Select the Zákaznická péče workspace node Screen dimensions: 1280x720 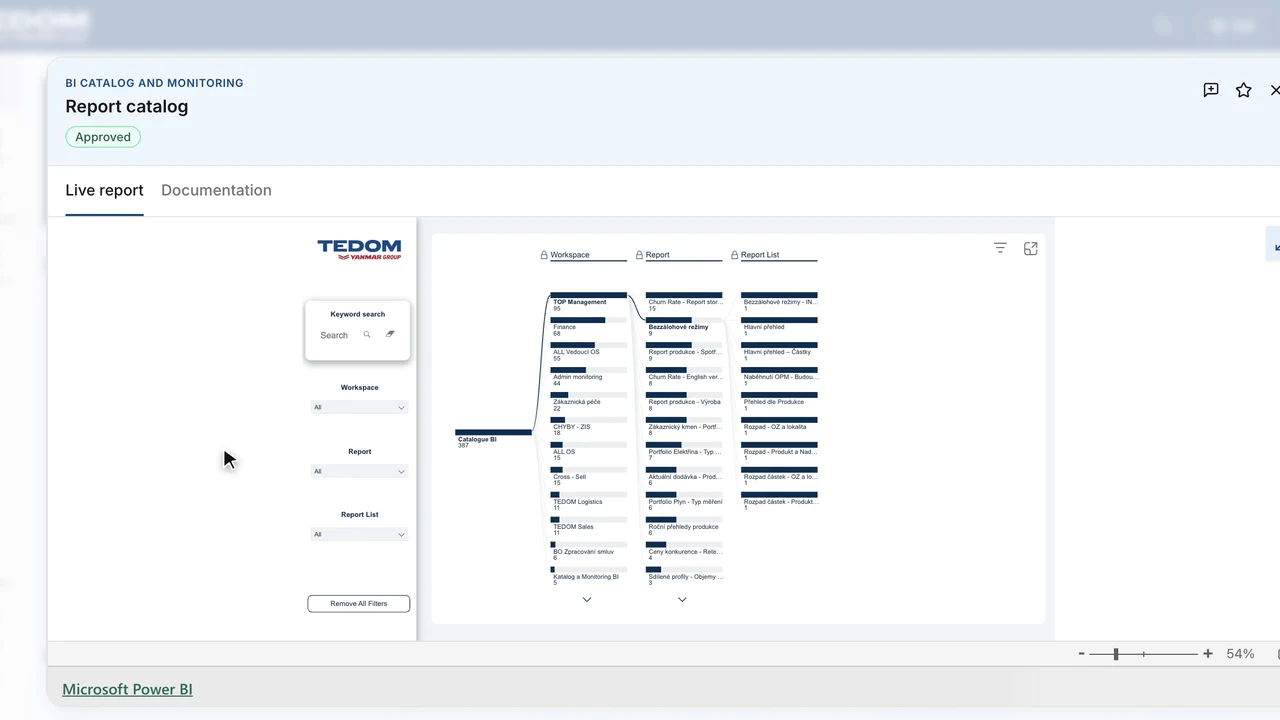tap(588, 401)
